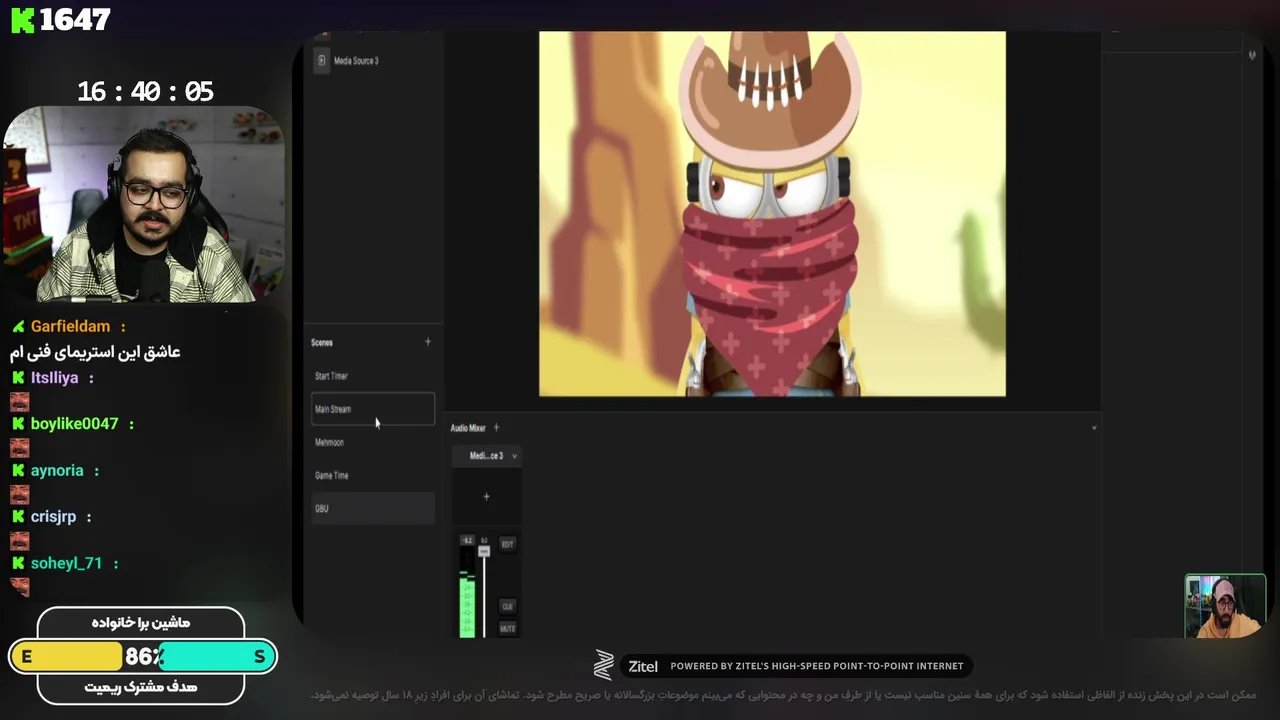Click the 86% goal progress bar
The image size is (1280, 720).
143,656
